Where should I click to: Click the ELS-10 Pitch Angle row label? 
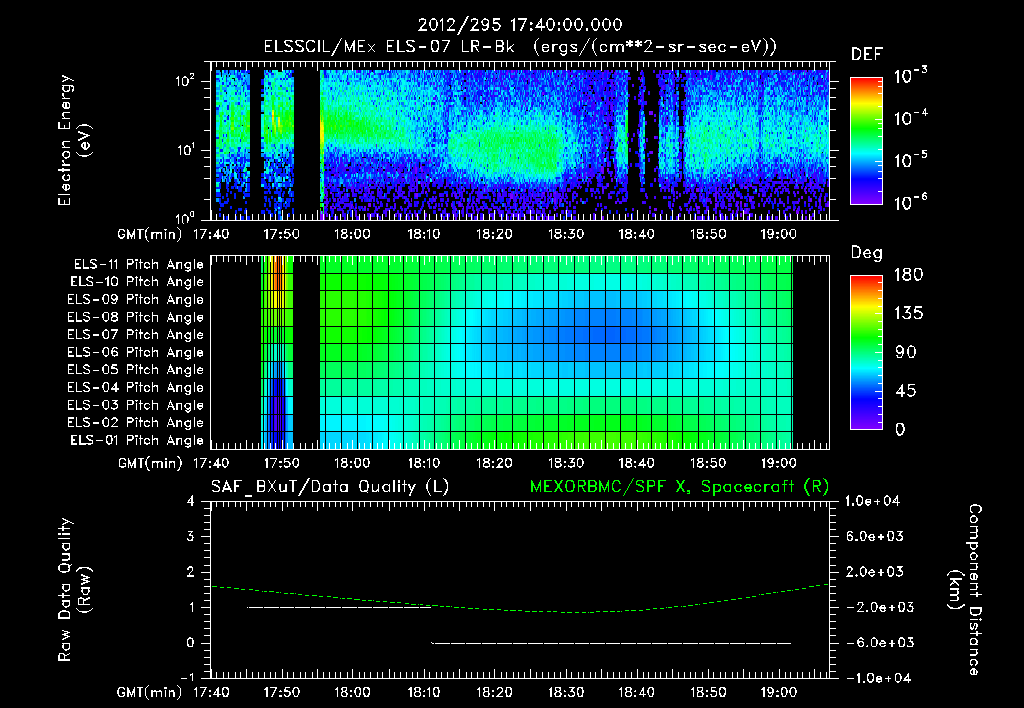tap(136, 282)
